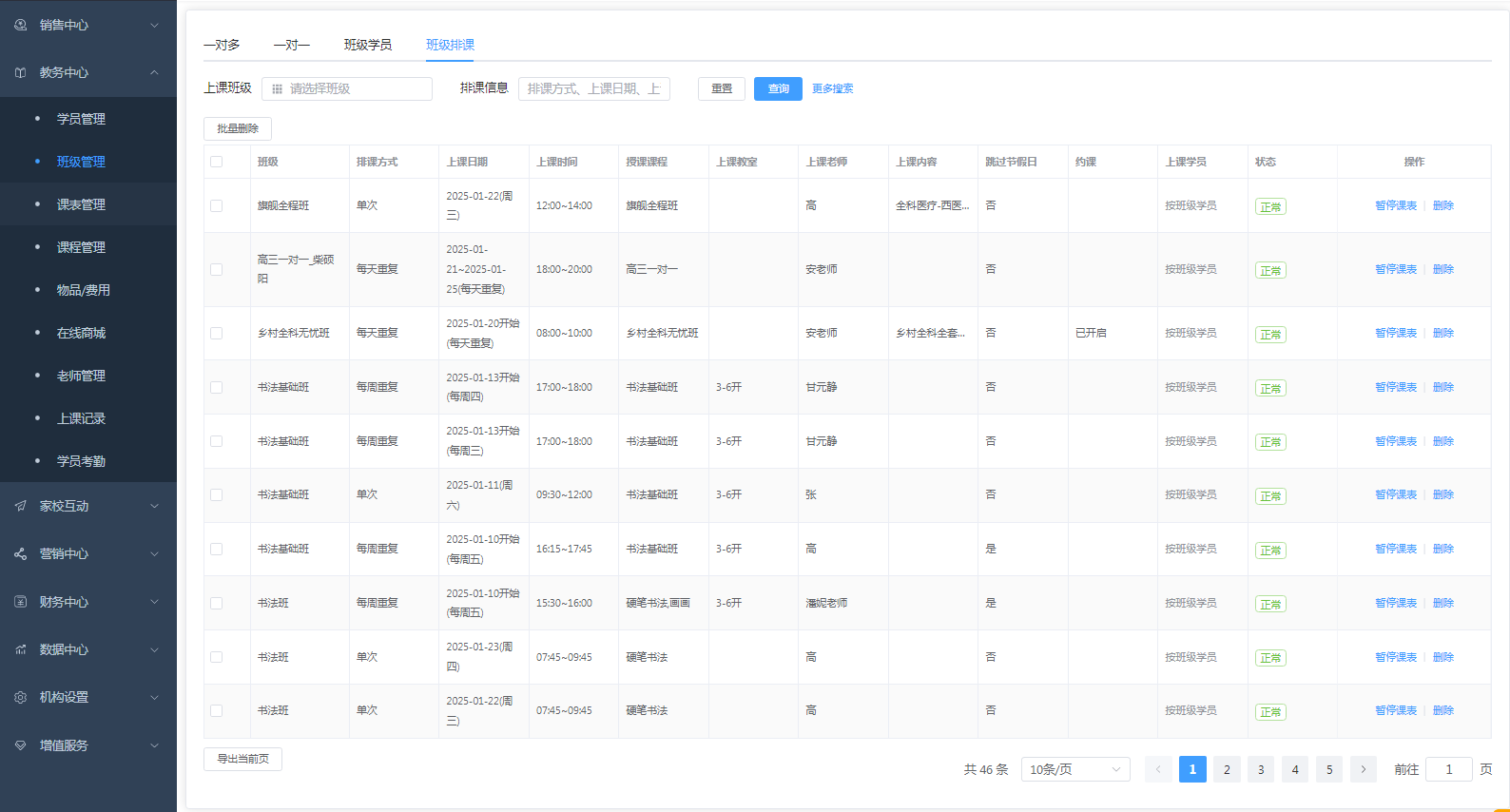Open 学员管理 in the sidebar
The image size is (1510, 812).
(x=81, y=119)
